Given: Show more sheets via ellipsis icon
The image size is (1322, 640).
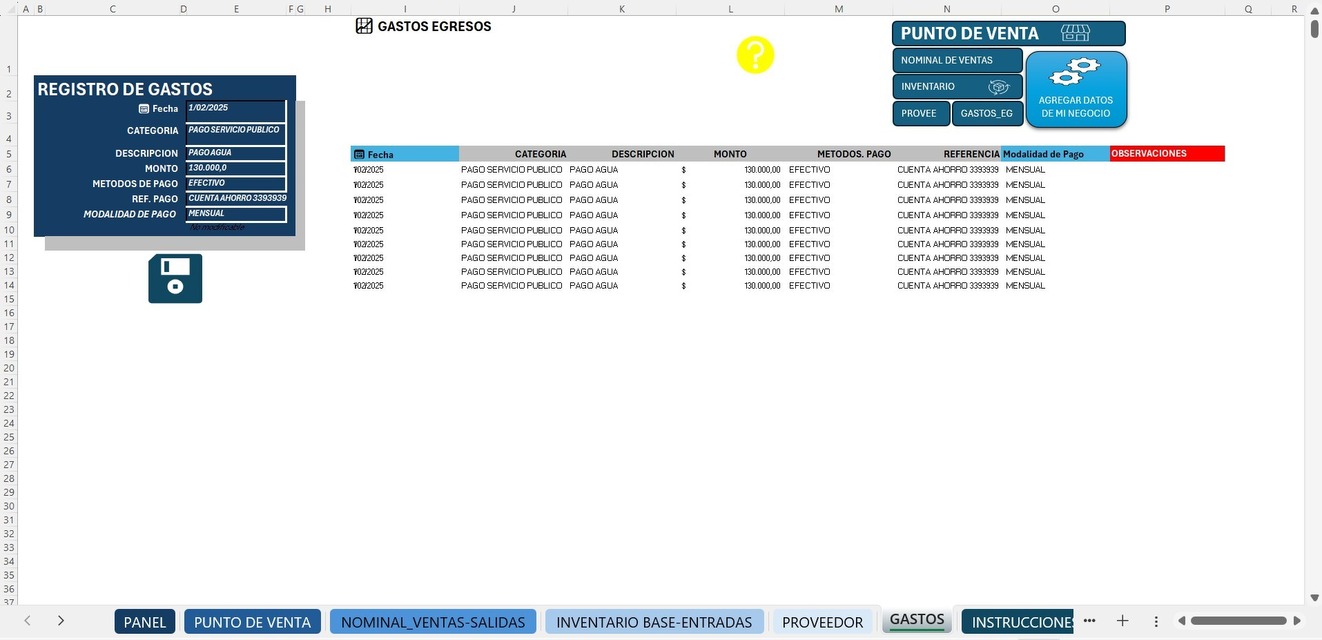Looking at the screenshot, I should pyautogui.click(x=1089, y=621).
